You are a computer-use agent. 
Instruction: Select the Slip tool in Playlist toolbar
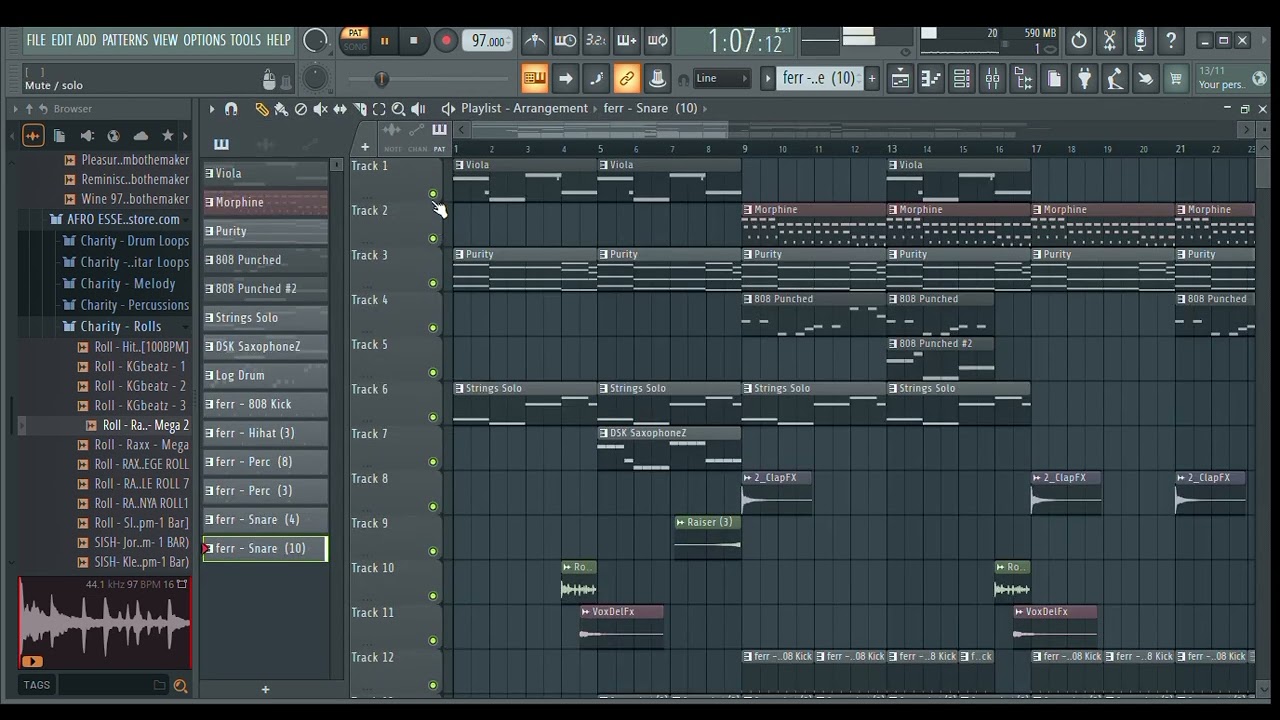click(340, 109)
